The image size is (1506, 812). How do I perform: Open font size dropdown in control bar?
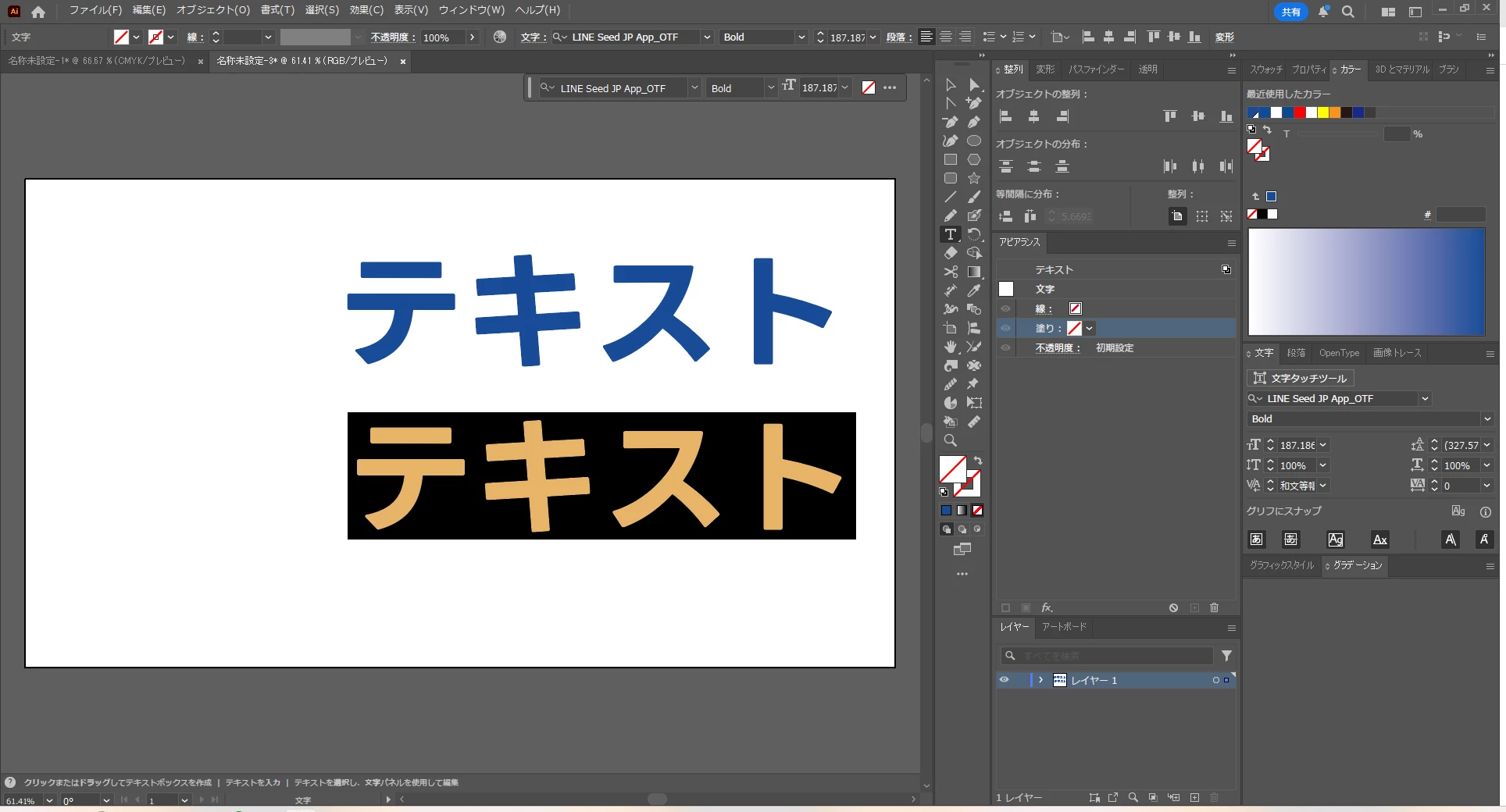(x=873, y=37)
